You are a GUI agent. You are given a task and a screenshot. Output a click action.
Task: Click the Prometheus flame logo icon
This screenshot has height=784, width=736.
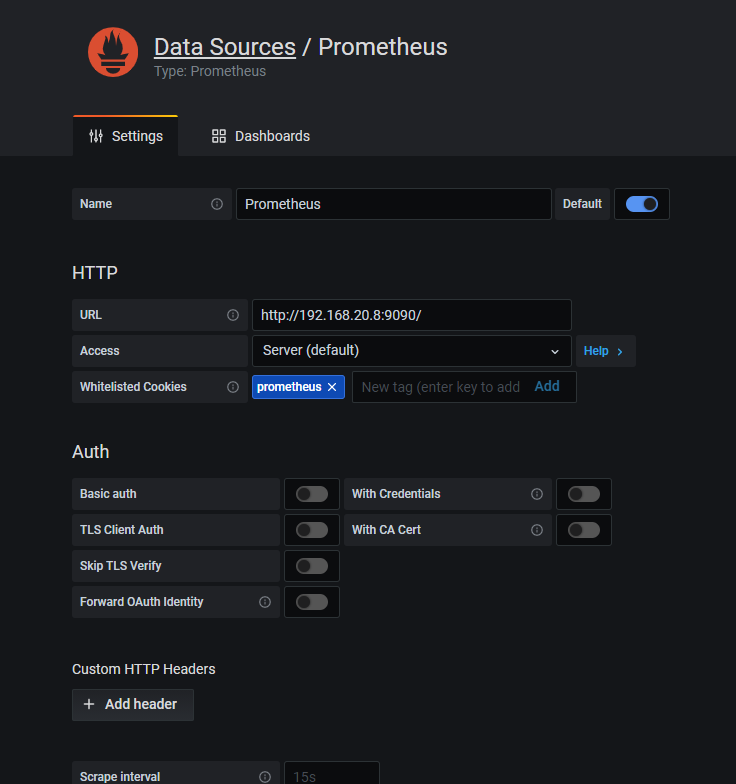113,53
